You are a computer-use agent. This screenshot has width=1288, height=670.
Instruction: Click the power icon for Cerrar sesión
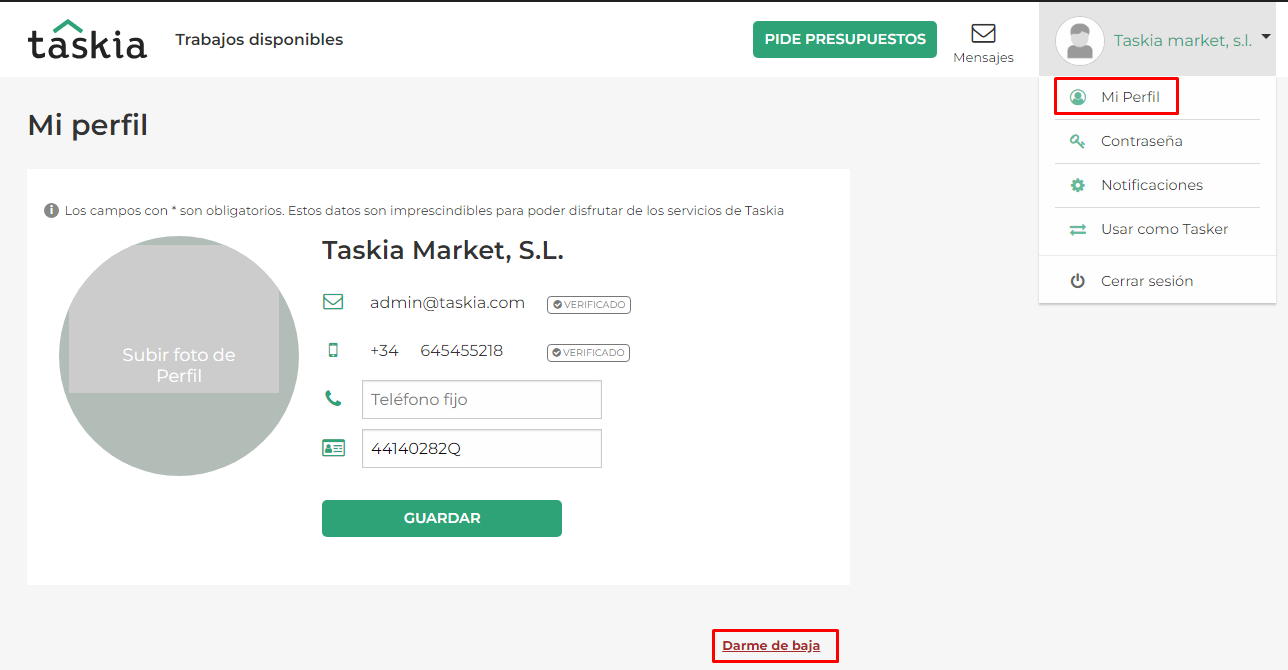point(1078,281)
